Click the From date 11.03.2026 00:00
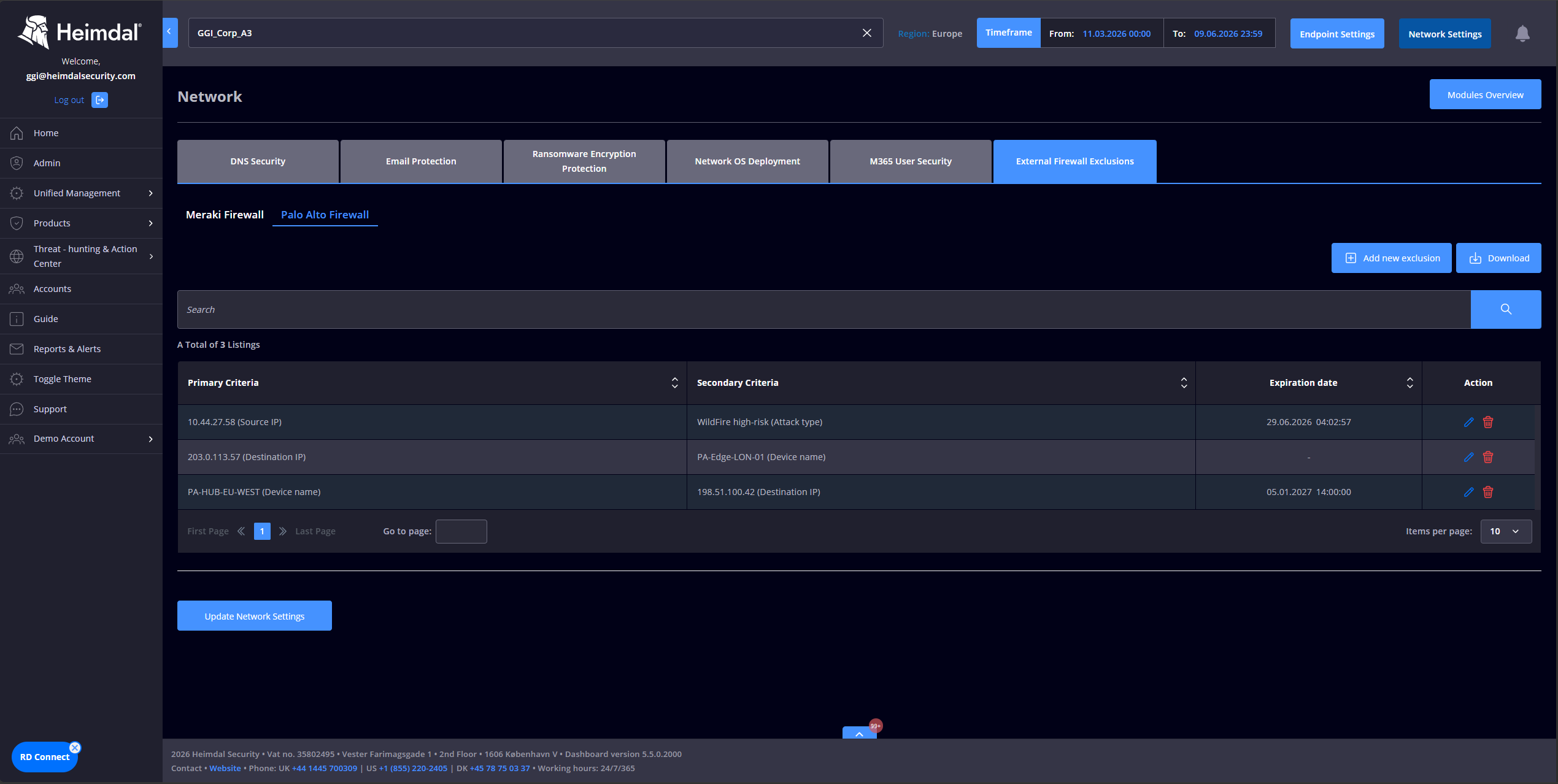This screenshot has height=784, width=1558. coord(1116,34)
